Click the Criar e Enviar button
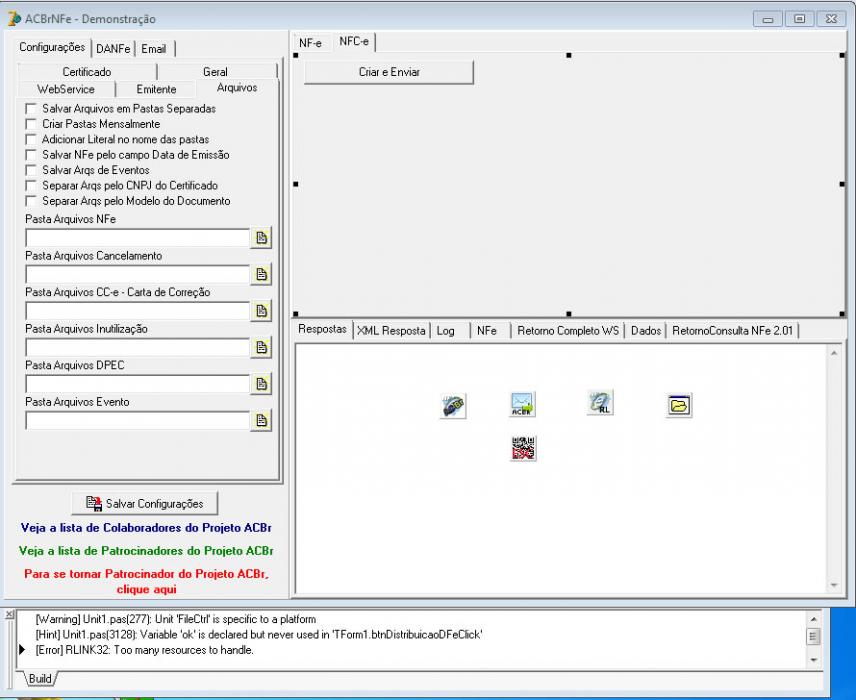The height and width of the screenshot is (700, 856). click(x=389, y=72)
